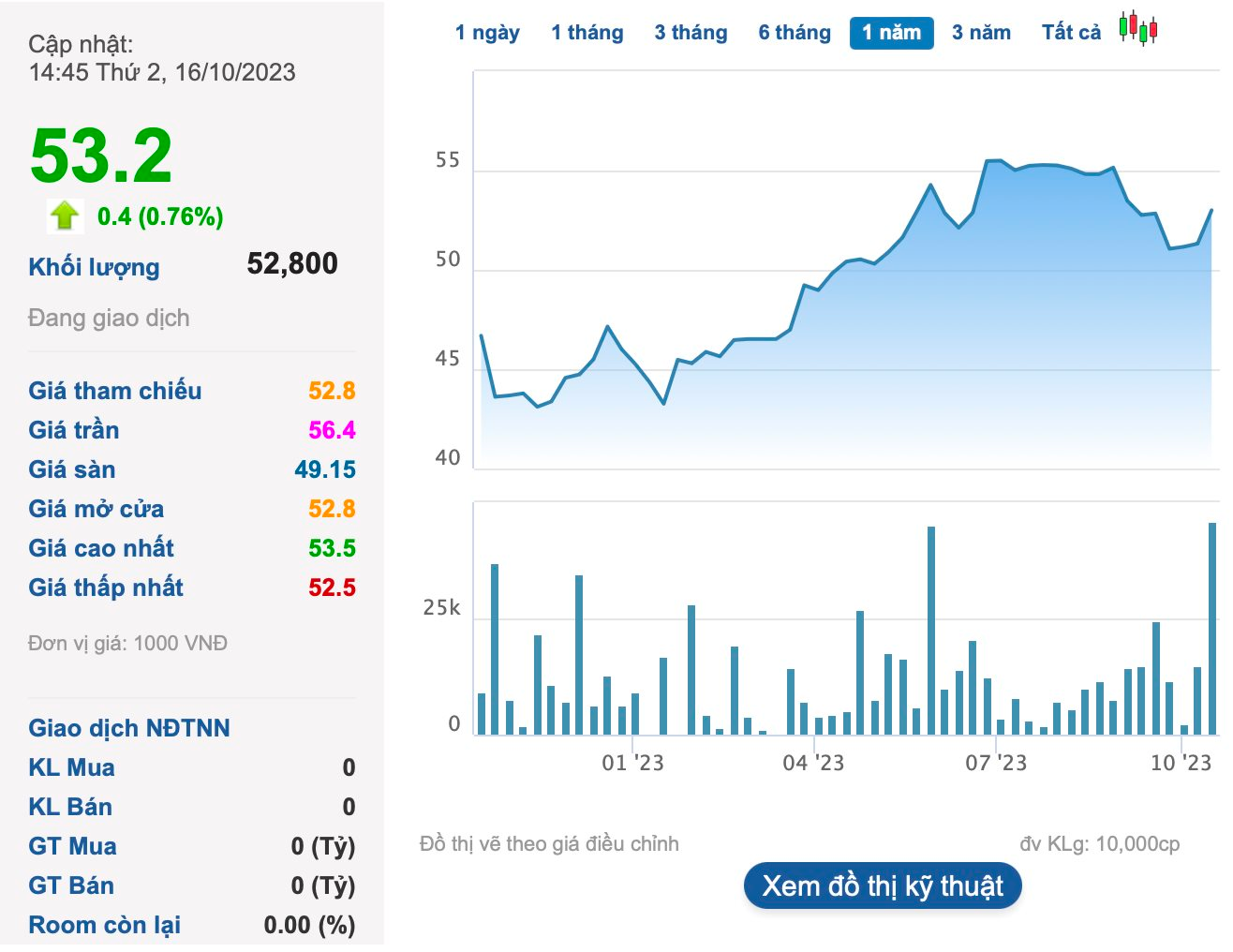Viewport: 1233px width, 952px height.
Task: Click the 10 '23 axis label
Action: pos(1181,763)
